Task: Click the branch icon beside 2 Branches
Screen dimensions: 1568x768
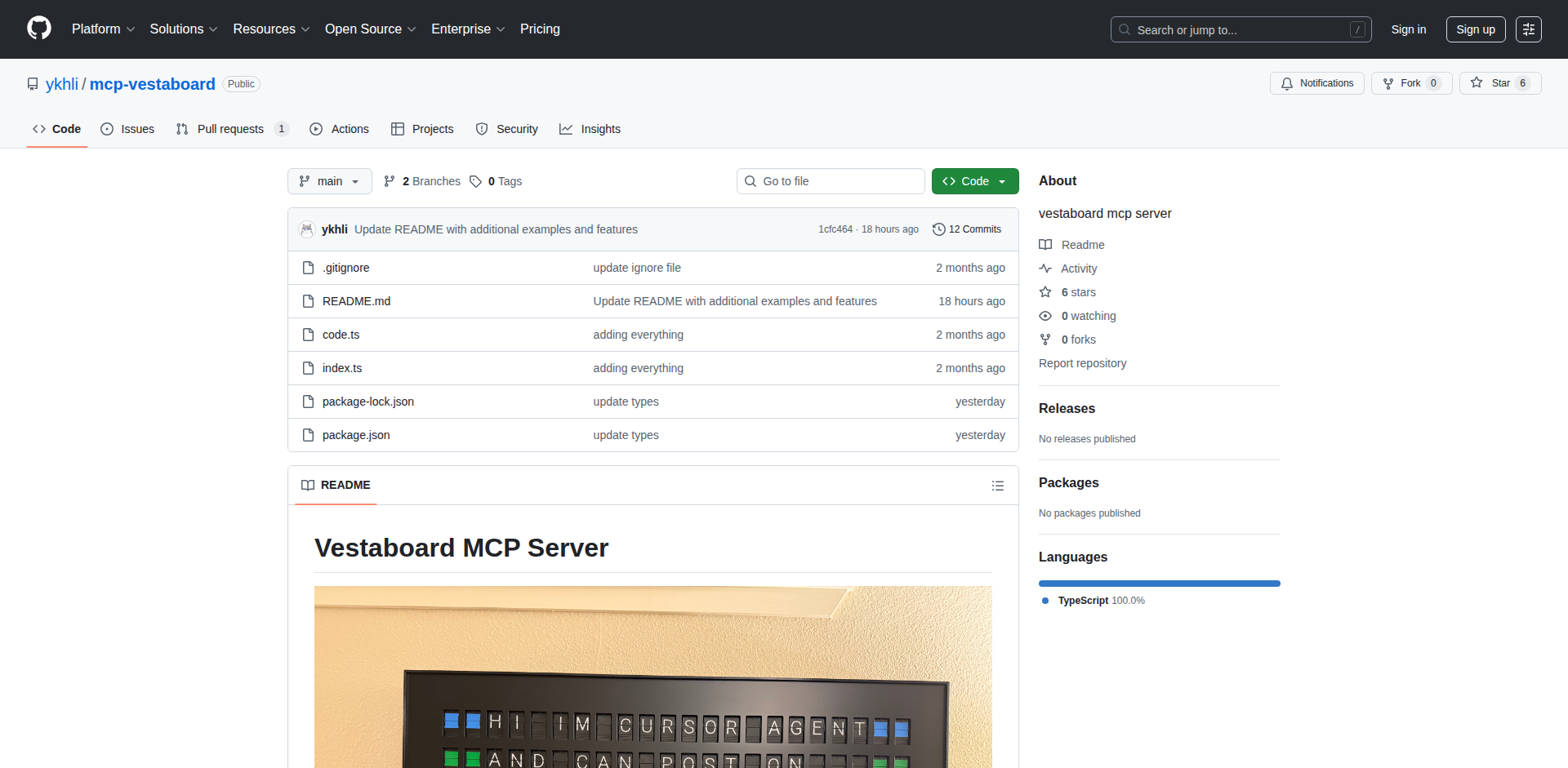Action: pos(390,181)
